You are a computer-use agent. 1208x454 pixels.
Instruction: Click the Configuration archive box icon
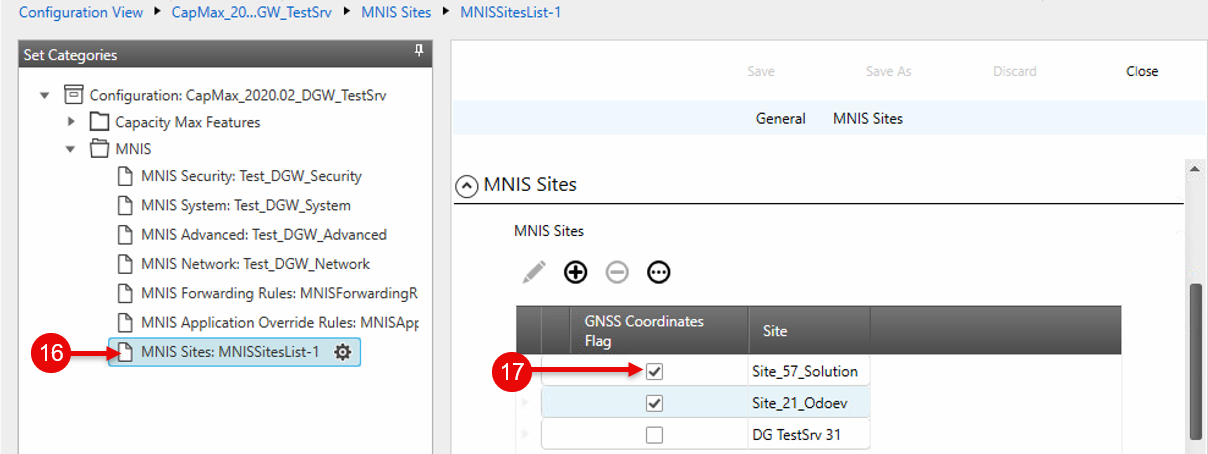click(73, 95)
